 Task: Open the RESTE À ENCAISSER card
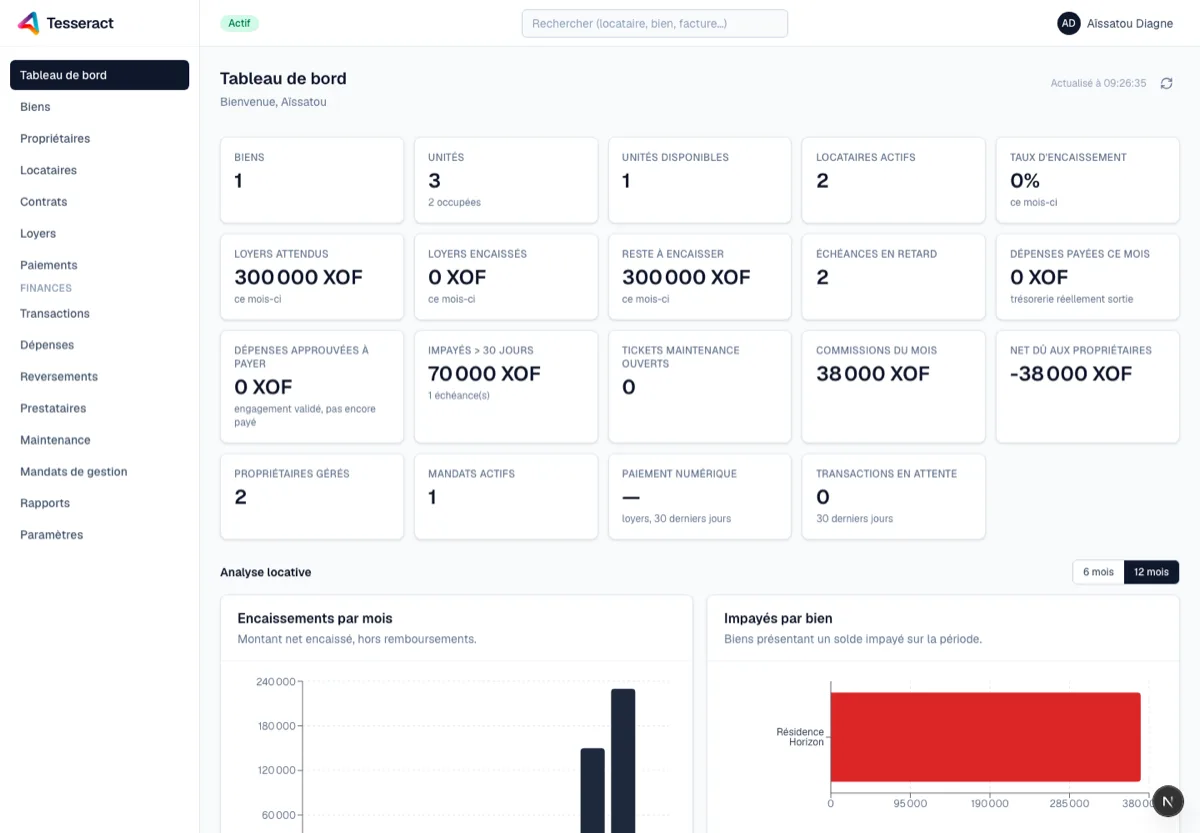700,277
